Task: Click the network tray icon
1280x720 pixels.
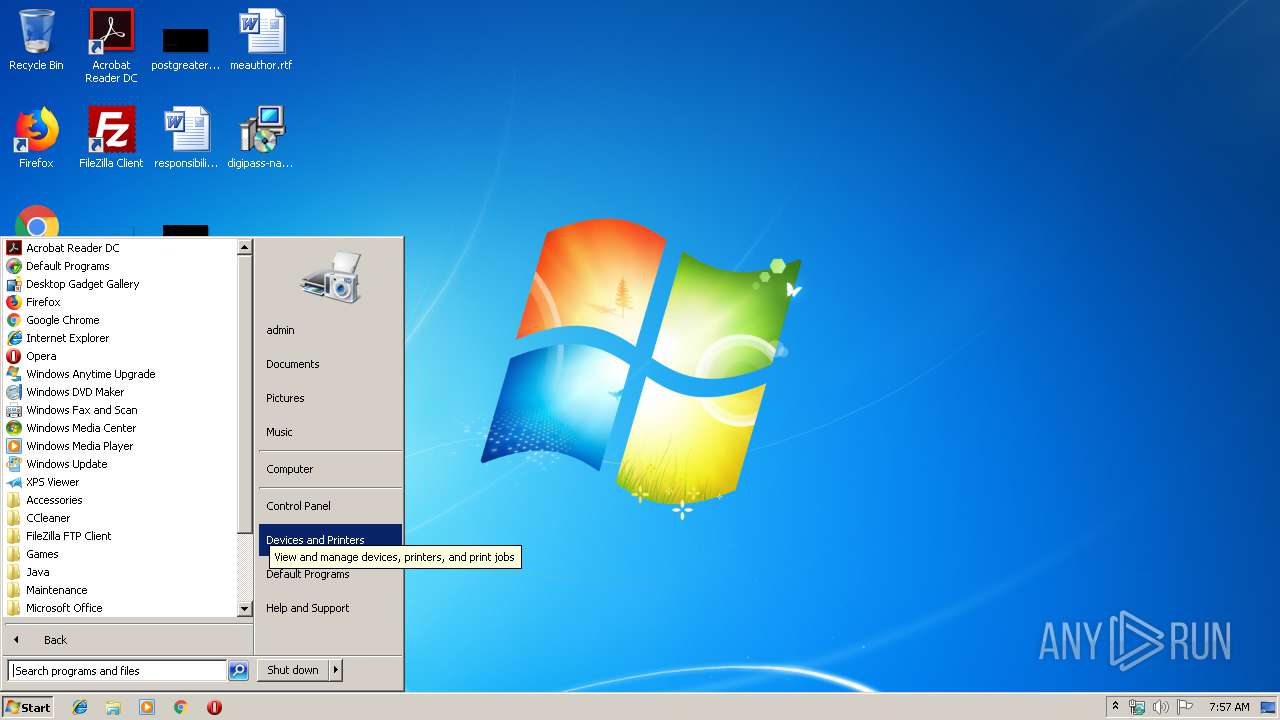Action: (x=1137, y=707)
